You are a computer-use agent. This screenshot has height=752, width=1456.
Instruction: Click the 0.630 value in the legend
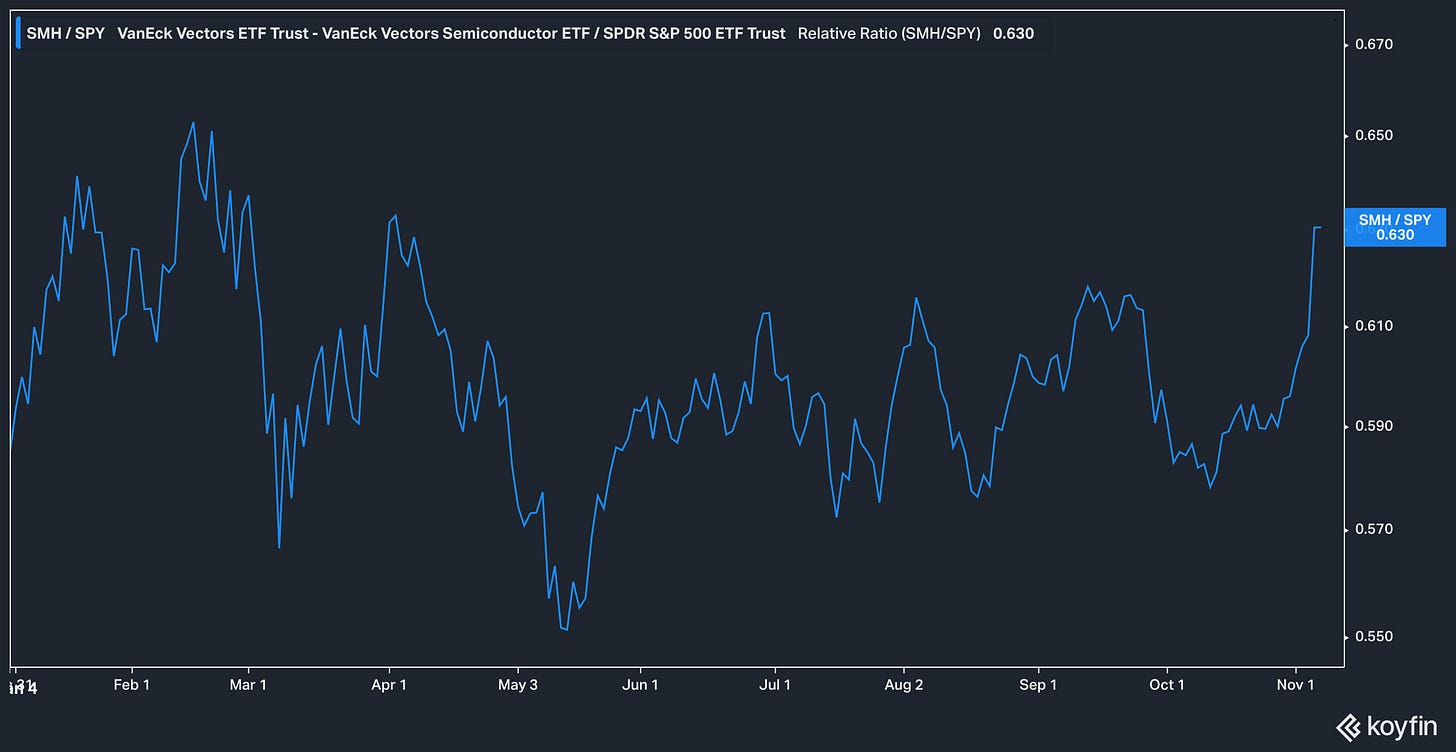(x=1013, y=33)
